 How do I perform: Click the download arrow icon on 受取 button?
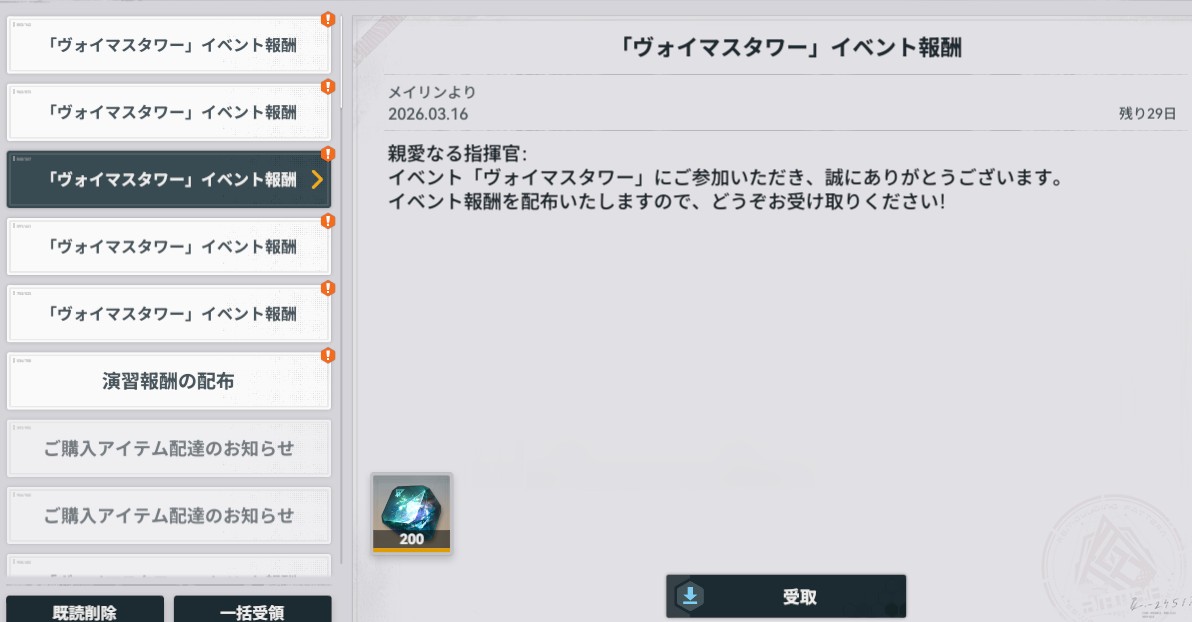690,596
